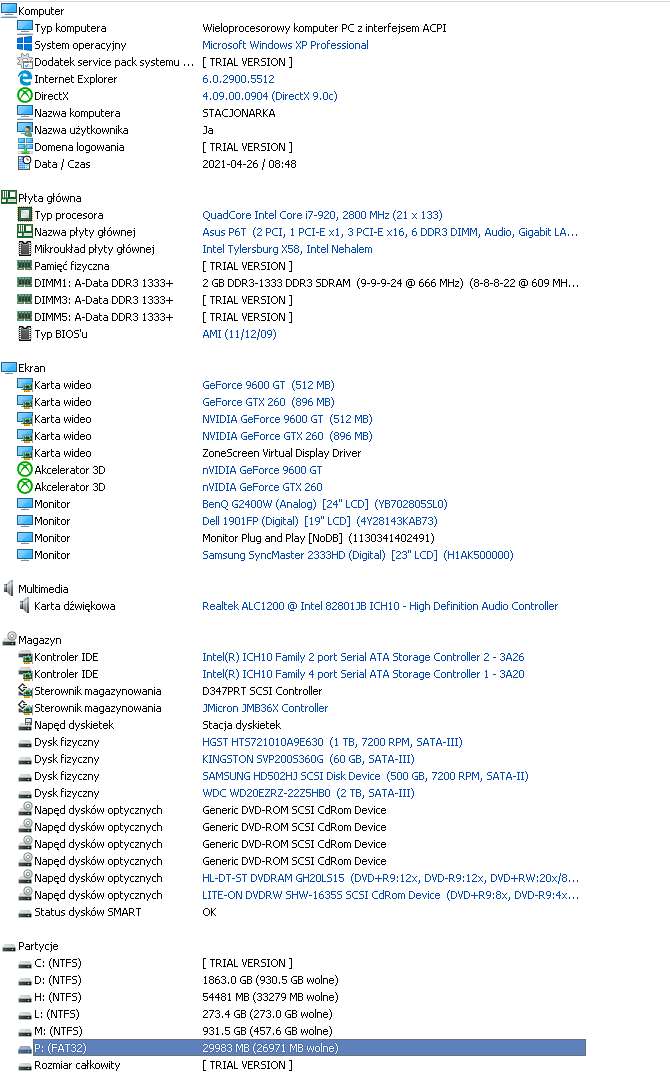670x1086 pixels.
Task: Click the Mikroukład płyty głównej chip icon
Action: 25,249
